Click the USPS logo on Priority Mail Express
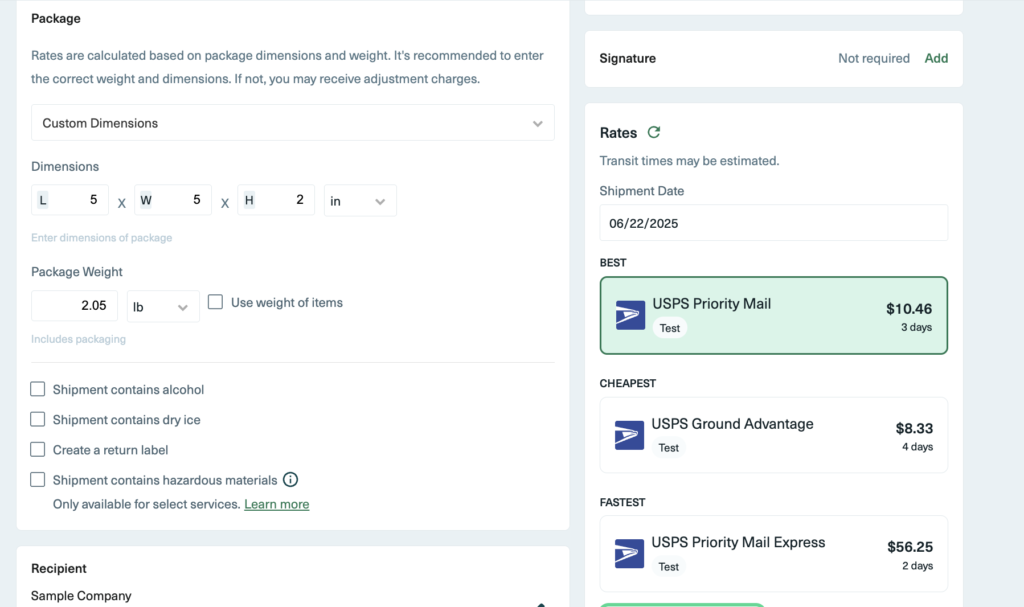The image size is (1024, 607). (x=629, y=554)
